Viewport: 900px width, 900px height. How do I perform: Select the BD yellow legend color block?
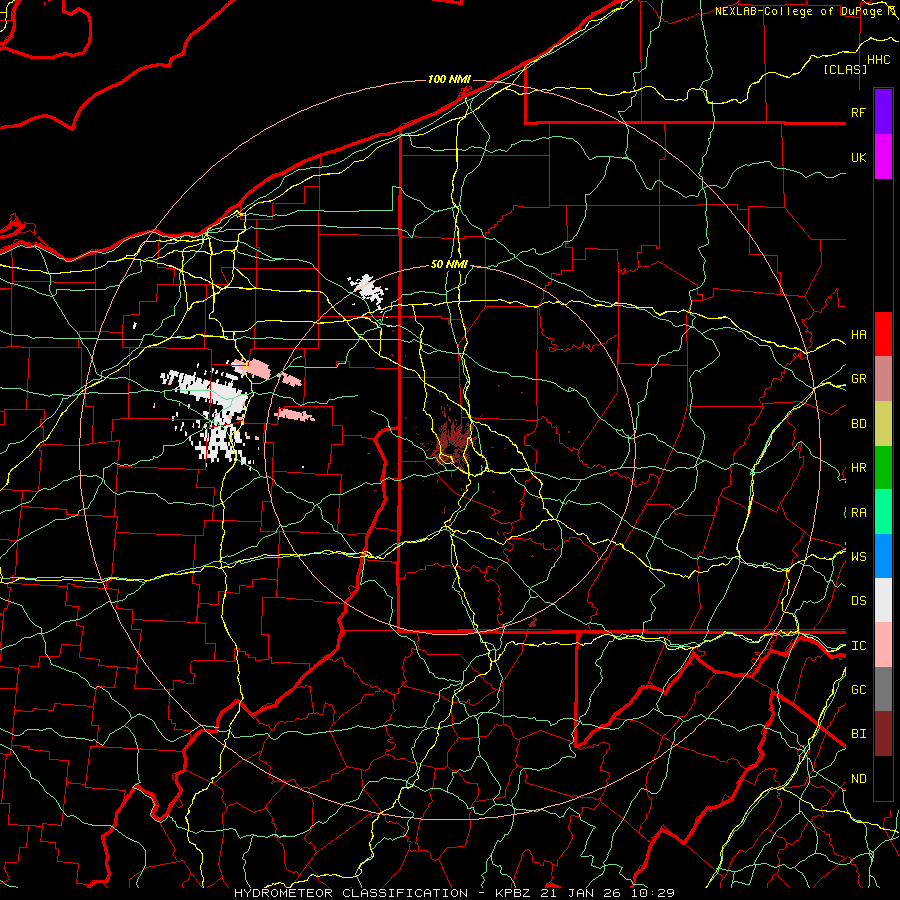[883, 423]
